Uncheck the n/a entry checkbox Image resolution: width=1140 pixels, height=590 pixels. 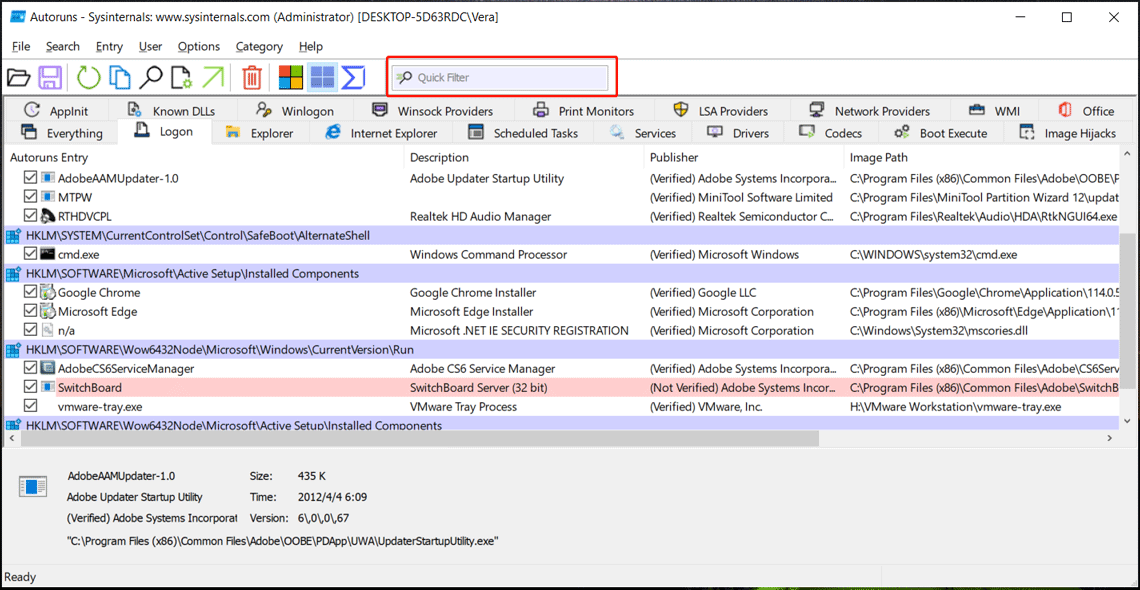point(31,330)
